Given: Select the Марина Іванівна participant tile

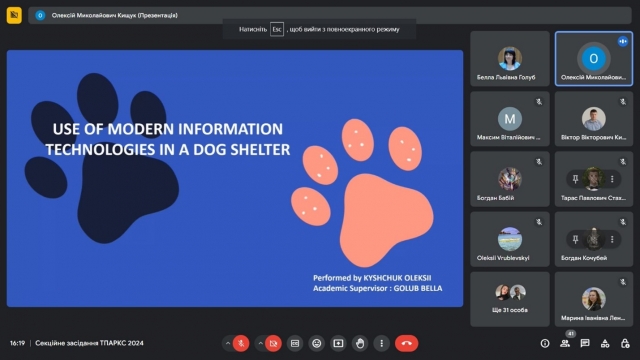Looking at the screenshot, I should pos(594,300).
